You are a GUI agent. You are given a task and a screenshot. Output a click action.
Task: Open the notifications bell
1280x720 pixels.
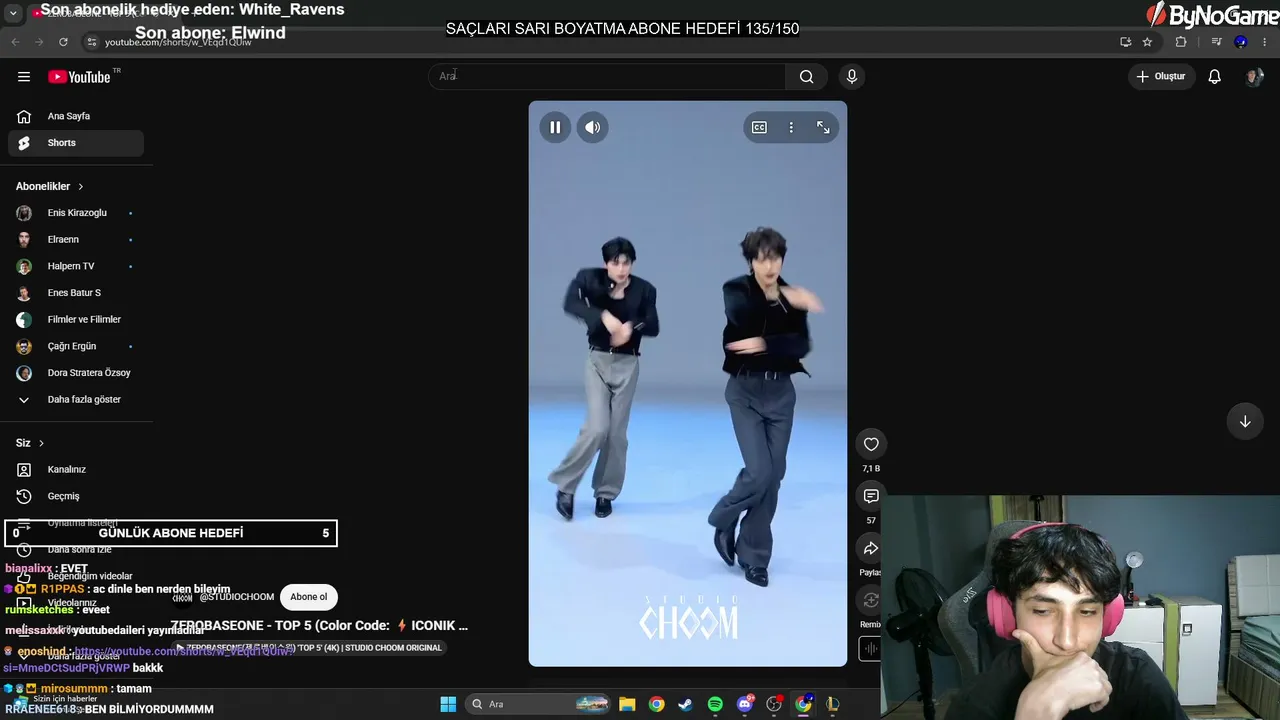pyautogui.click(x=1215, y=77)
